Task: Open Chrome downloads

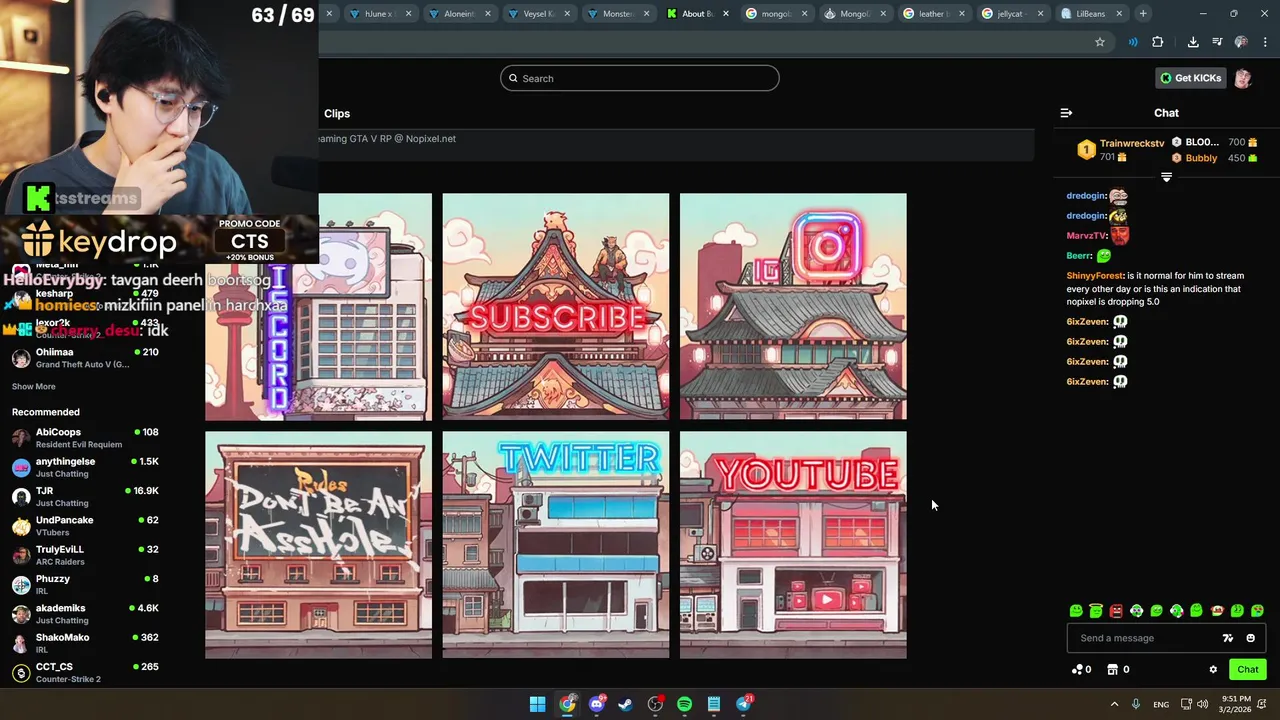Action: click(x=1193, y=42)
